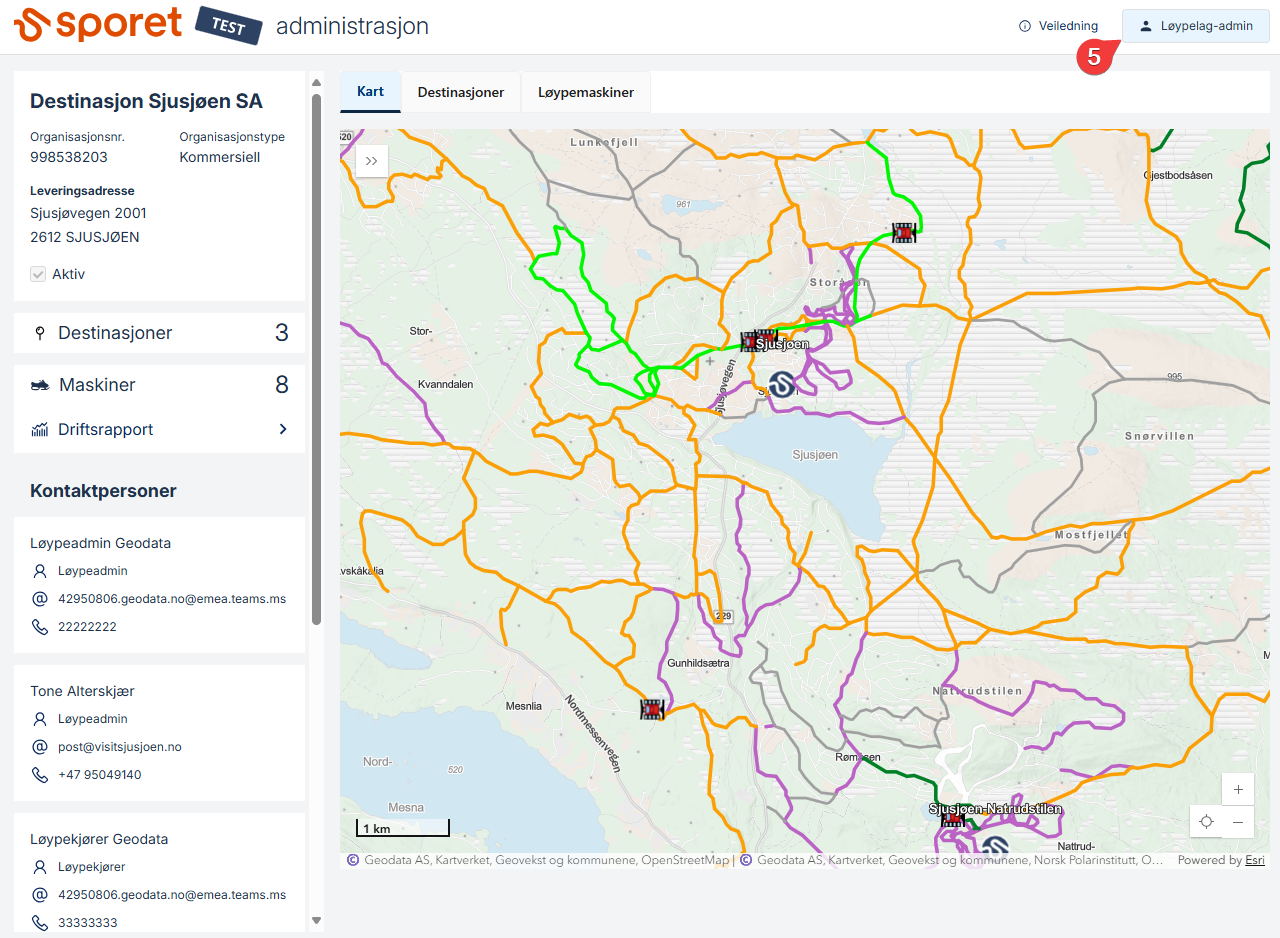Click groomer icon at Sjusjøen-Natrudstilen
This screenshot has height=938, width=1280.
[953, 820]
